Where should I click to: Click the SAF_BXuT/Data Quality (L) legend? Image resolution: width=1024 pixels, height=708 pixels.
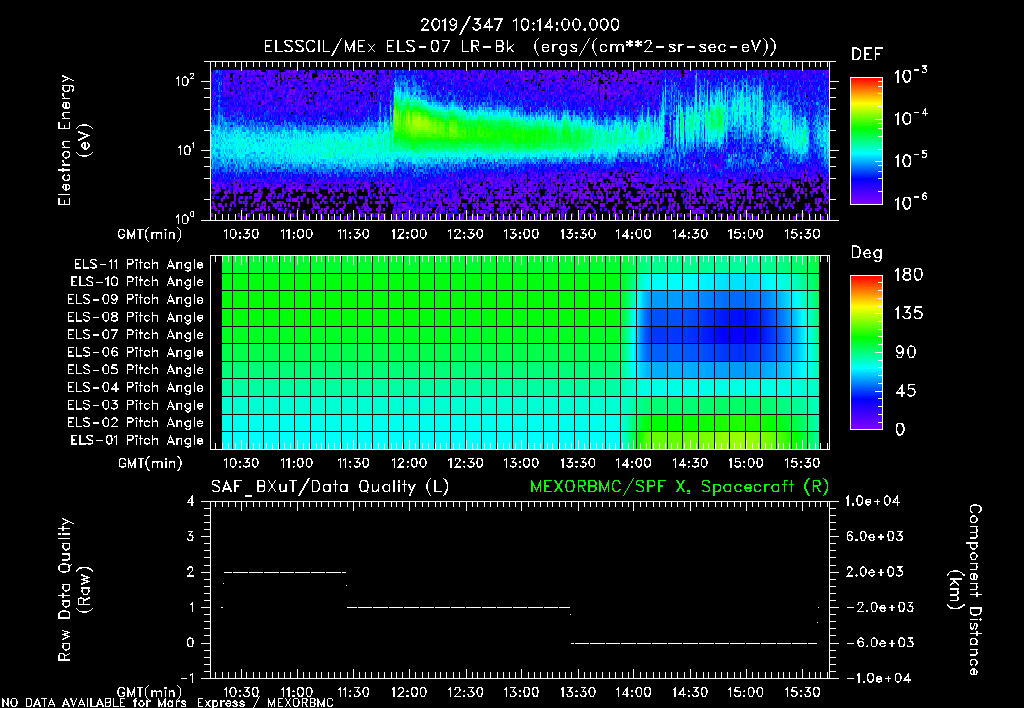point(330,487)
